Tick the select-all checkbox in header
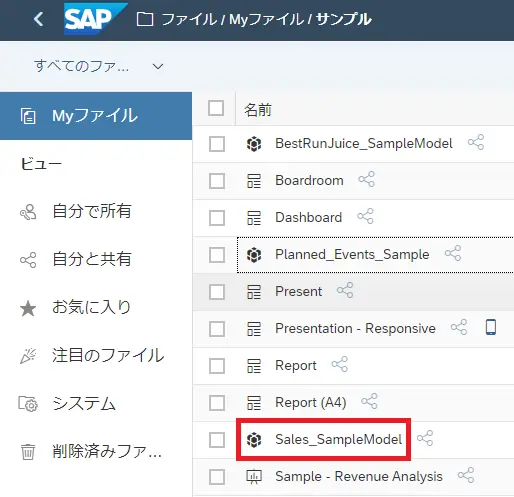 click(216, 108)
